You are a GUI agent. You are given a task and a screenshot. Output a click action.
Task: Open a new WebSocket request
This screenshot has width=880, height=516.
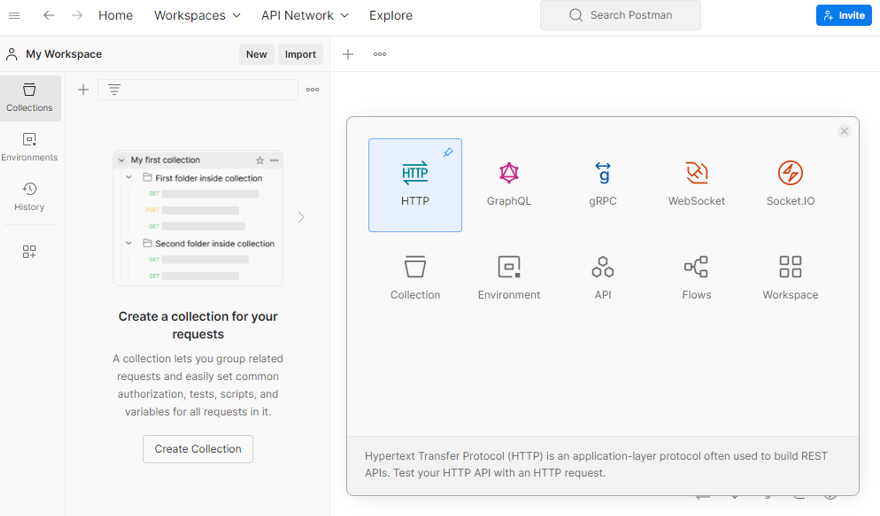(x=696, y=185)
